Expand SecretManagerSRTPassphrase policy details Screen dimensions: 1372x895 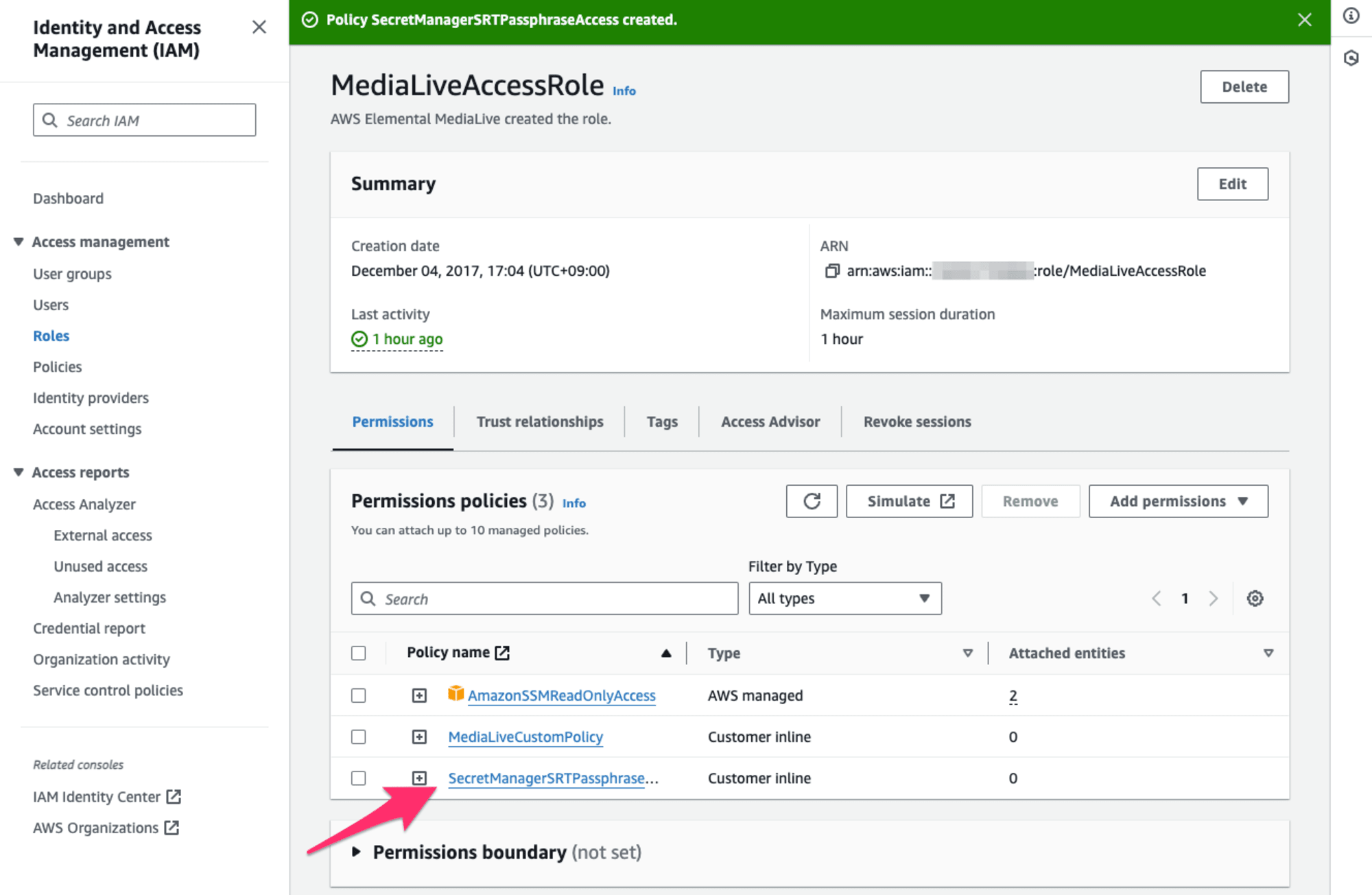[419, 778]
